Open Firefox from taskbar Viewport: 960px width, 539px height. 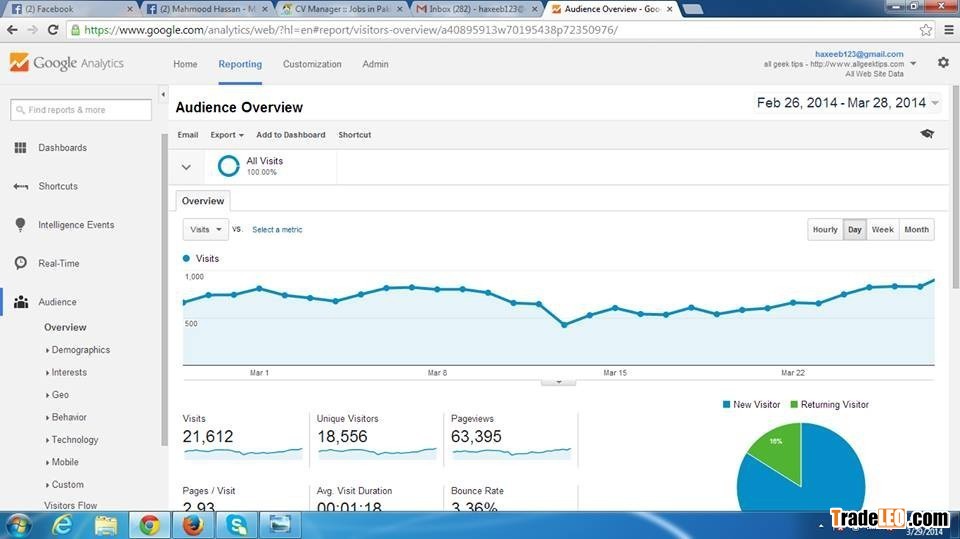tap(193, 526)
